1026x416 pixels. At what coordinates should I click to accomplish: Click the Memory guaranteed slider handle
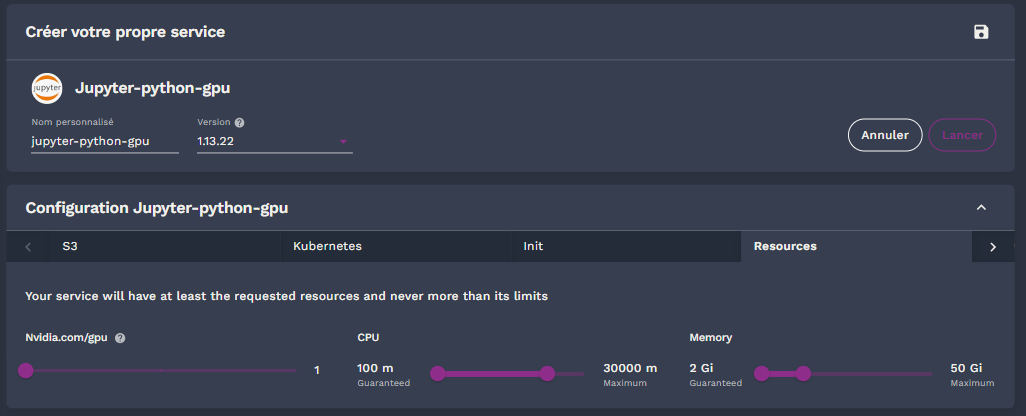point(761,373)
